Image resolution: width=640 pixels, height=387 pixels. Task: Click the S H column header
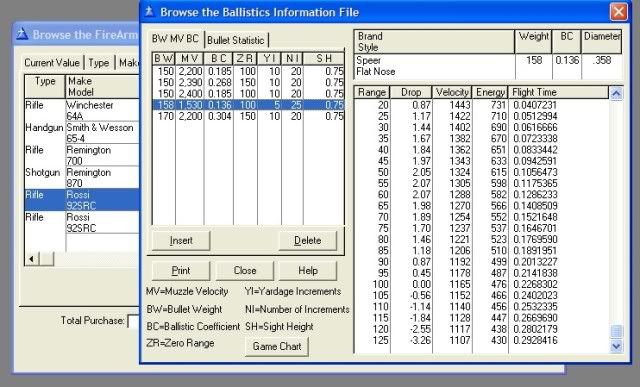[x=324, y=58]
